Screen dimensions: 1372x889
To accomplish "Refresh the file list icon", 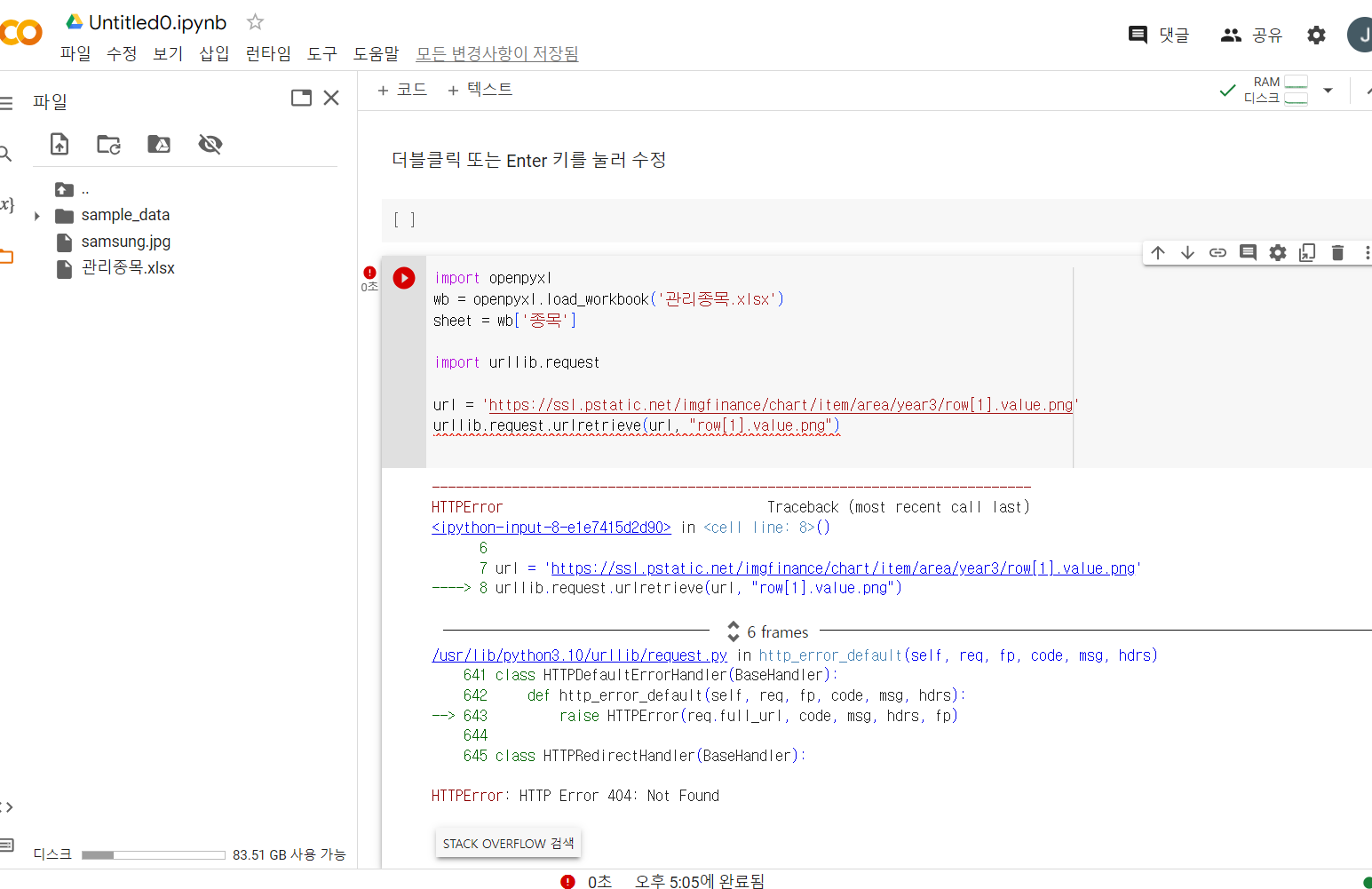I will coord(109,144).
